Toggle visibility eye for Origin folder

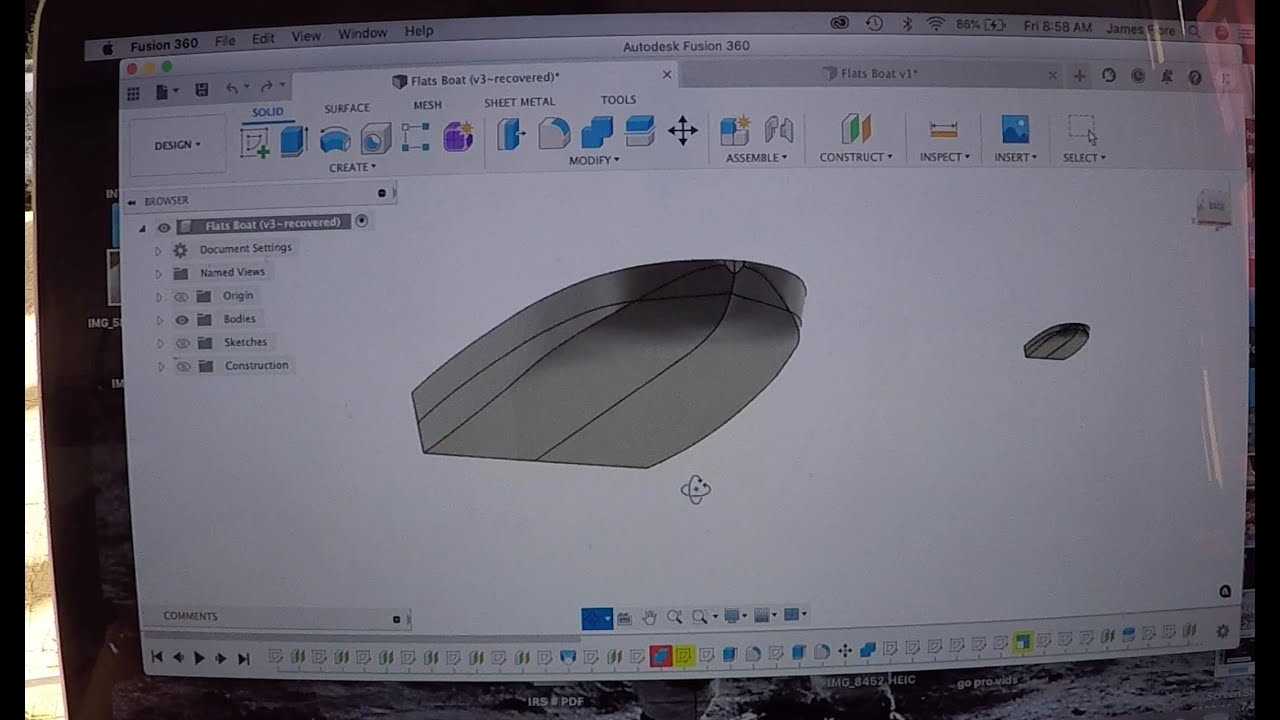coord(182,297)
